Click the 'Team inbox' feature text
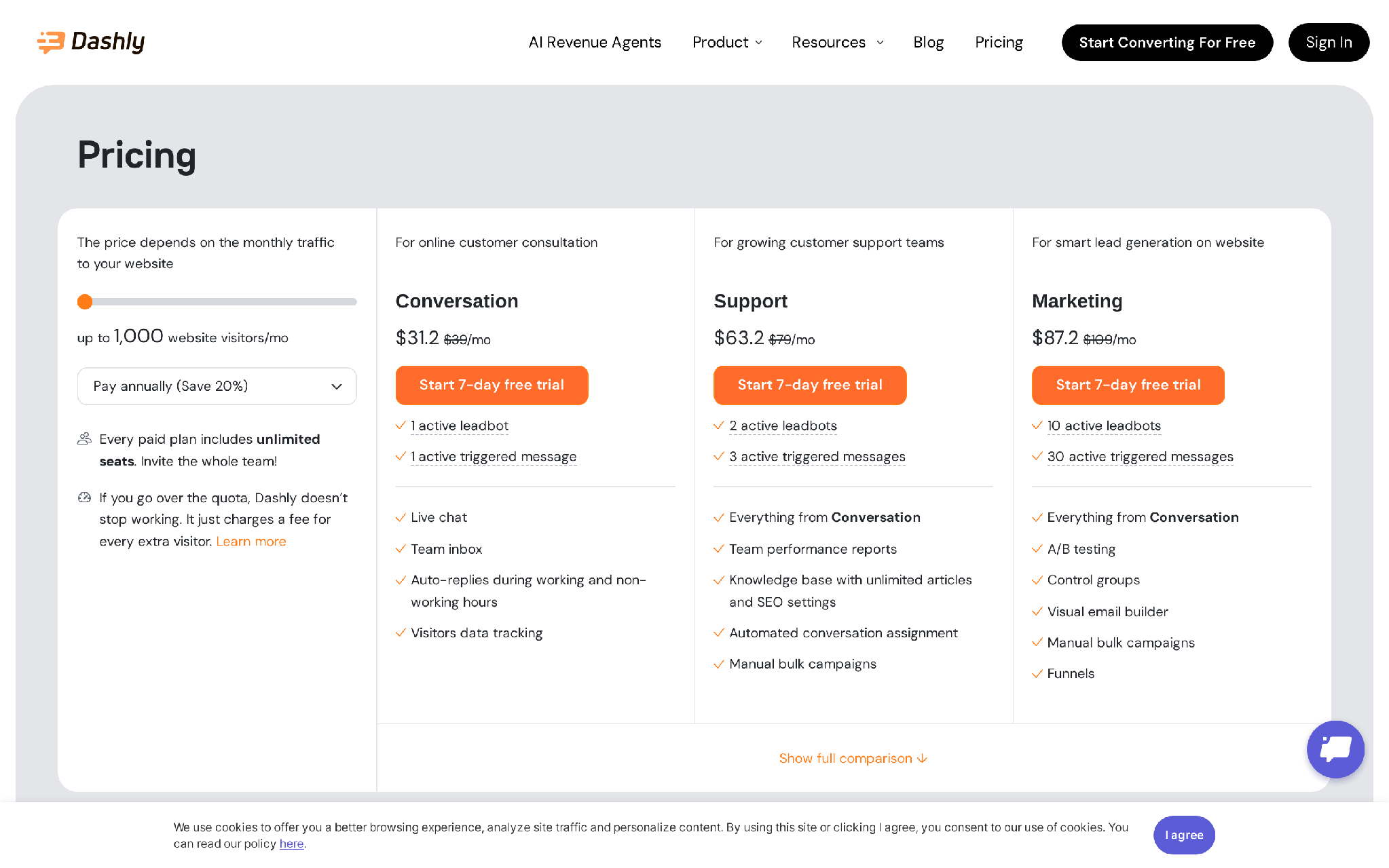Image resolution: width=1389 pixels, height=868 pixels. pyautogui.click(x=447, y=549)
